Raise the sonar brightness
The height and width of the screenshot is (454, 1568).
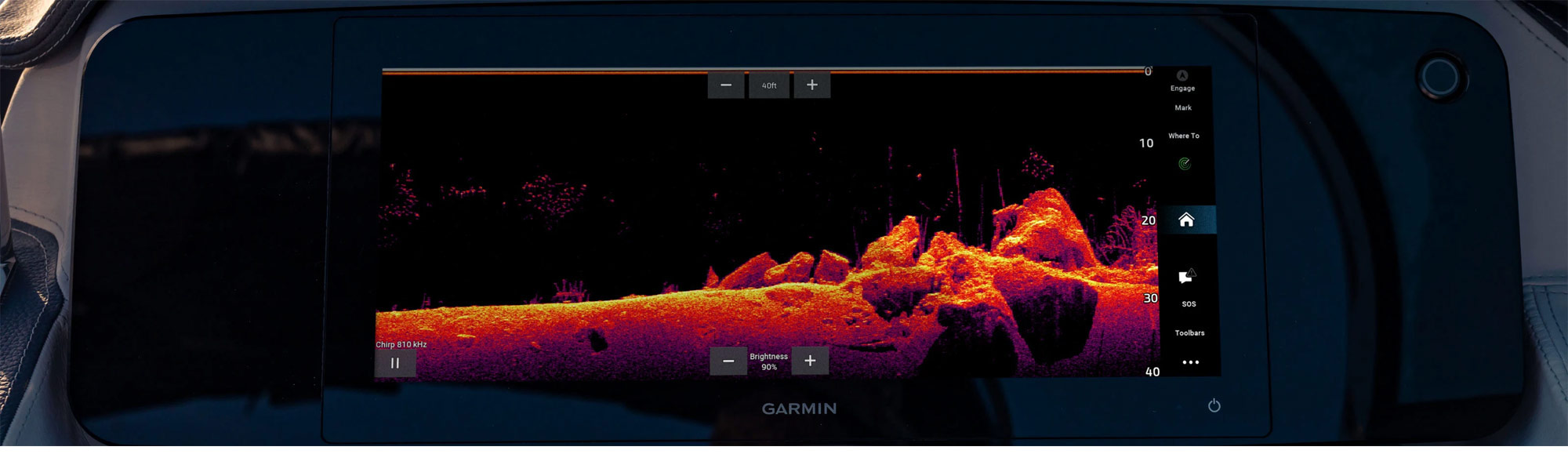[810, 361]
